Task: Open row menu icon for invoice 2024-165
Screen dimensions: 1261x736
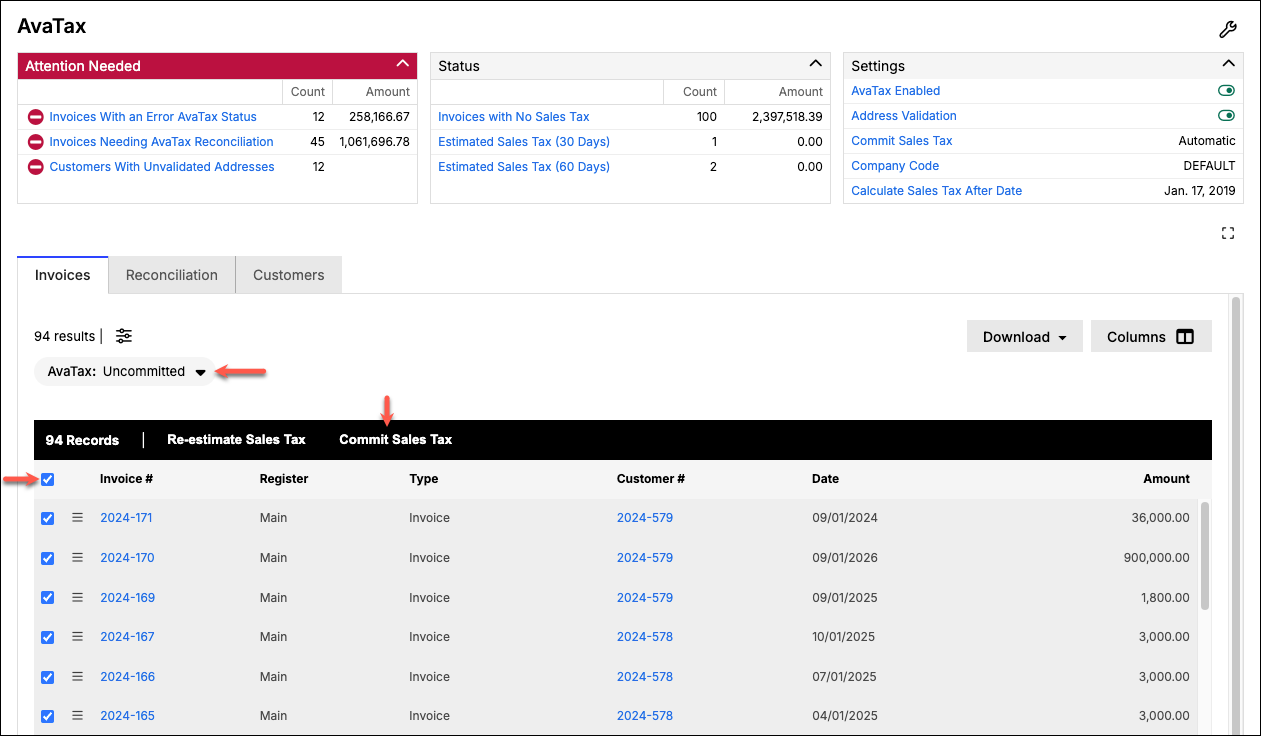Action: pos(77,716)
